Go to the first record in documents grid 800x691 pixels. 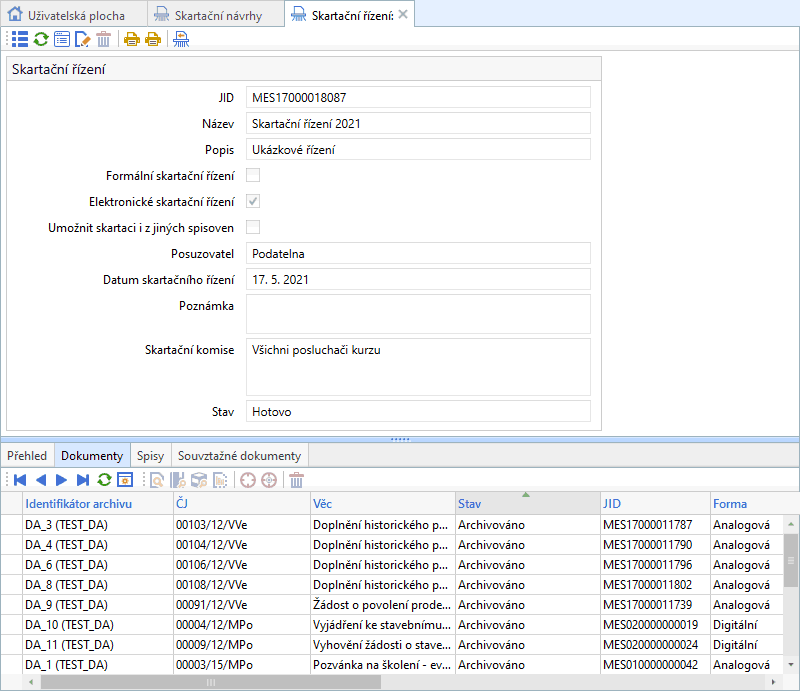coord(19,480)
